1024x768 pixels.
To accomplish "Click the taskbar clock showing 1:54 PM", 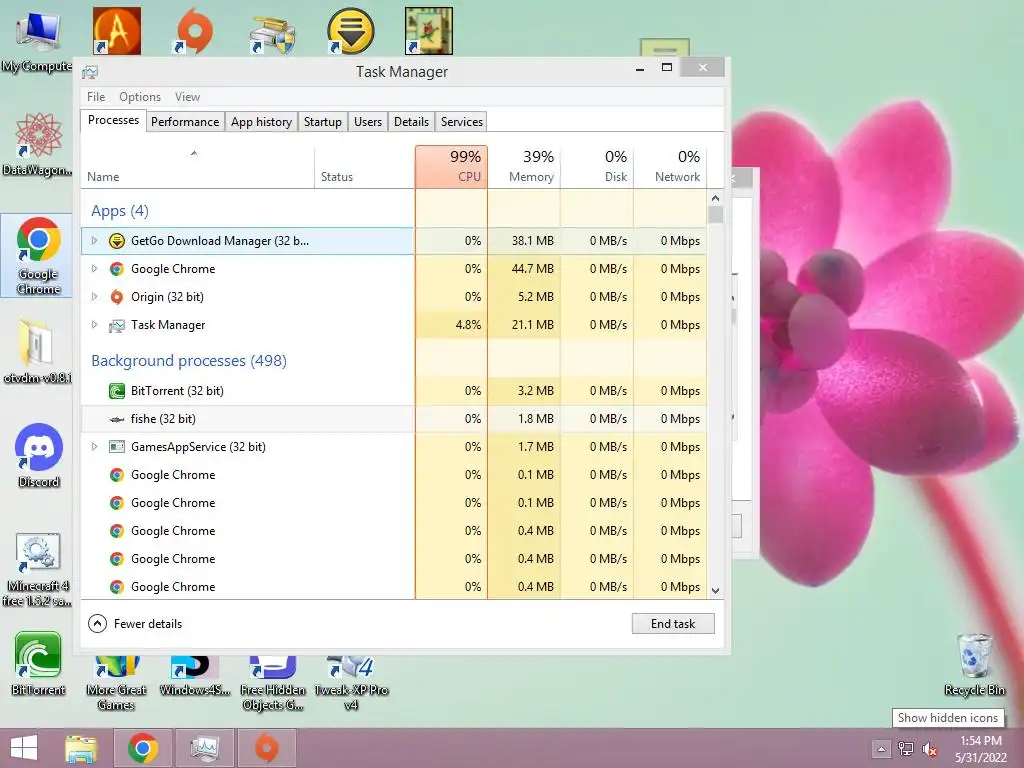I will (x=980, y=749).
